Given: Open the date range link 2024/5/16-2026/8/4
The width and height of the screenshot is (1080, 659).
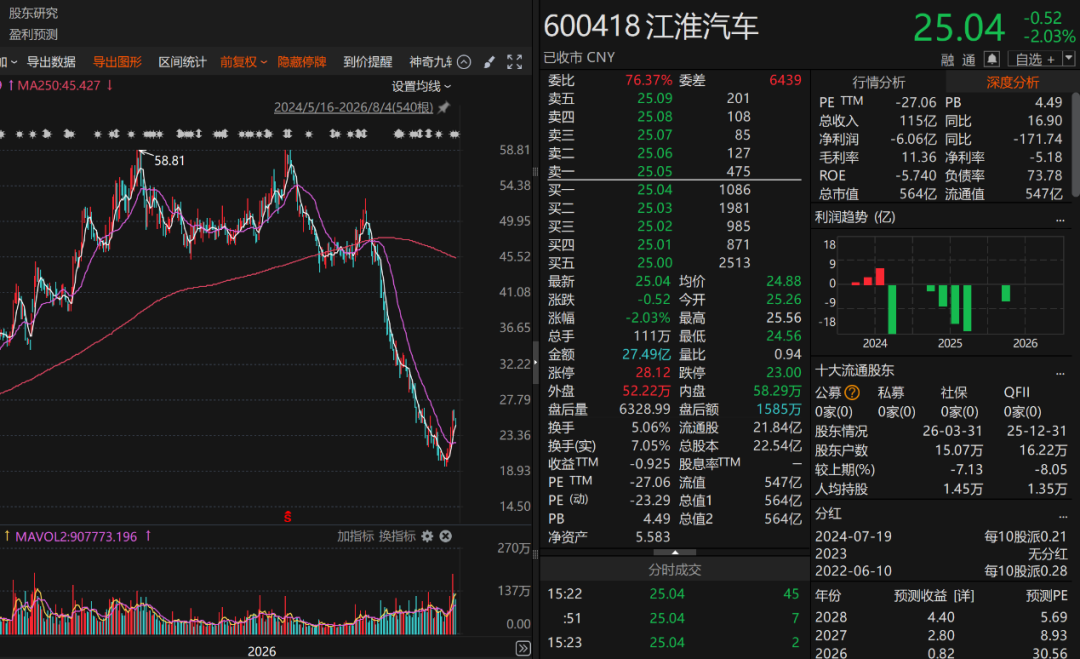Looking at the screenshot, I should 353,107.
